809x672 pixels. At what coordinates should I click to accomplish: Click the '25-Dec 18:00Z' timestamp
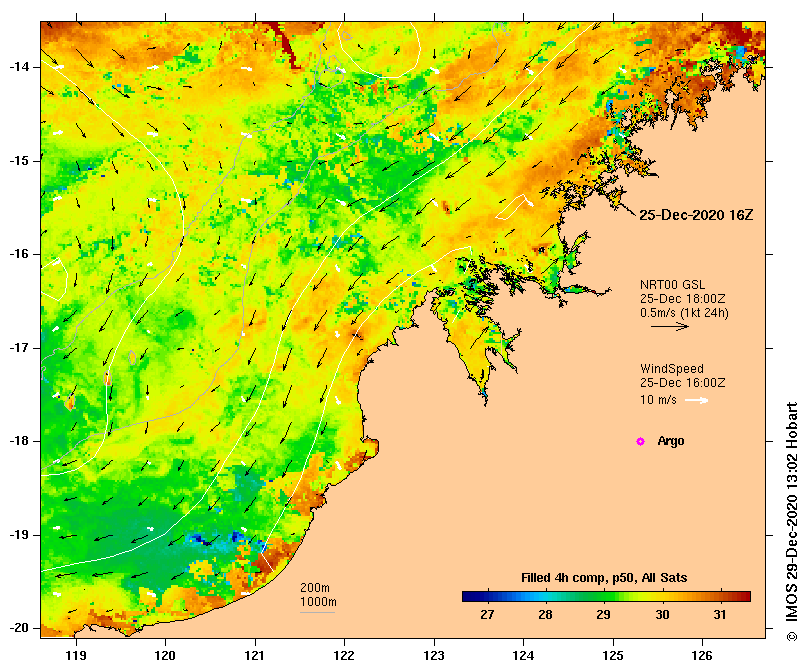pyautogui.click(x=683, y=299)
